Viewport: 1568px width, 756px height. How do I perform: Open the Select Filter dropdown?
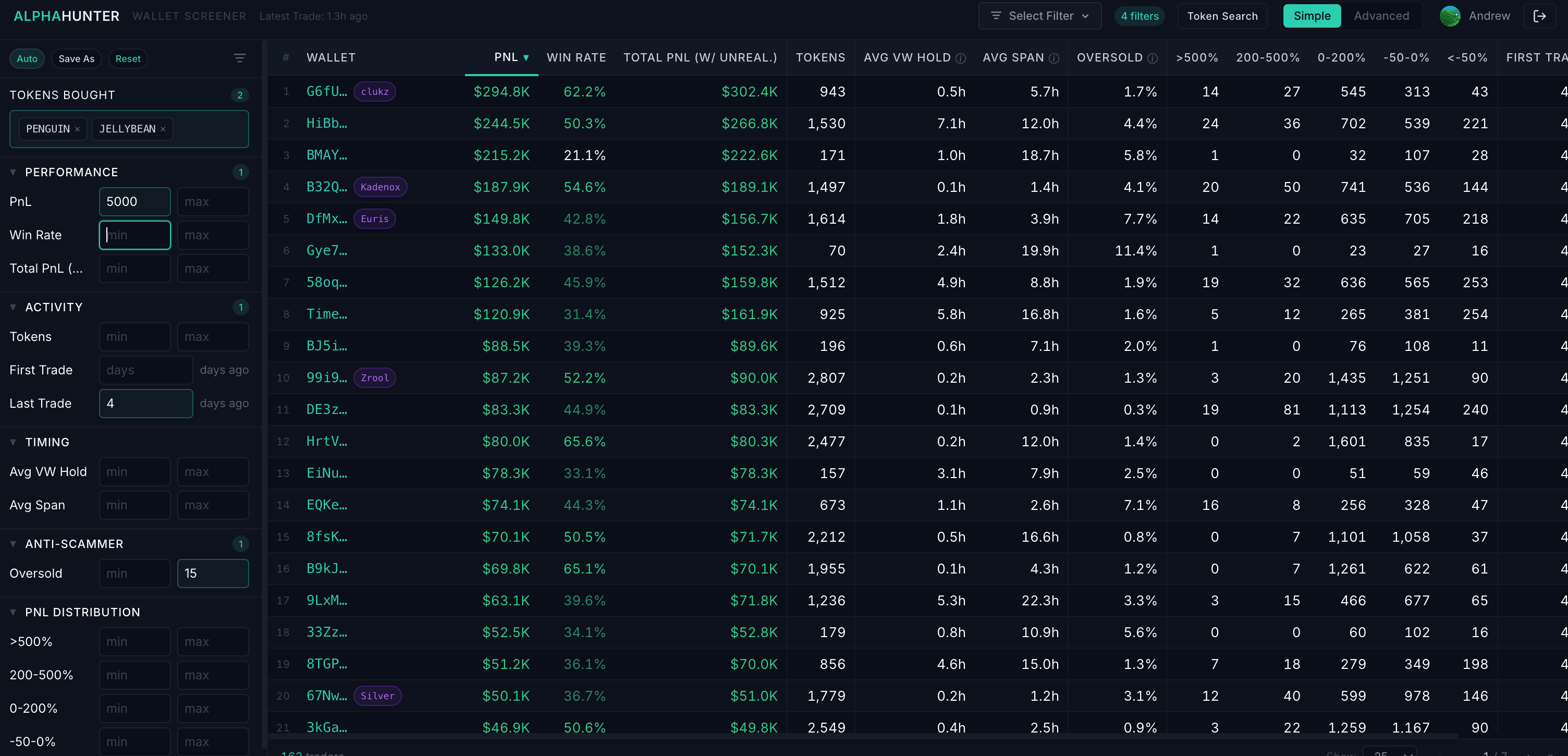pos(1039,17)
